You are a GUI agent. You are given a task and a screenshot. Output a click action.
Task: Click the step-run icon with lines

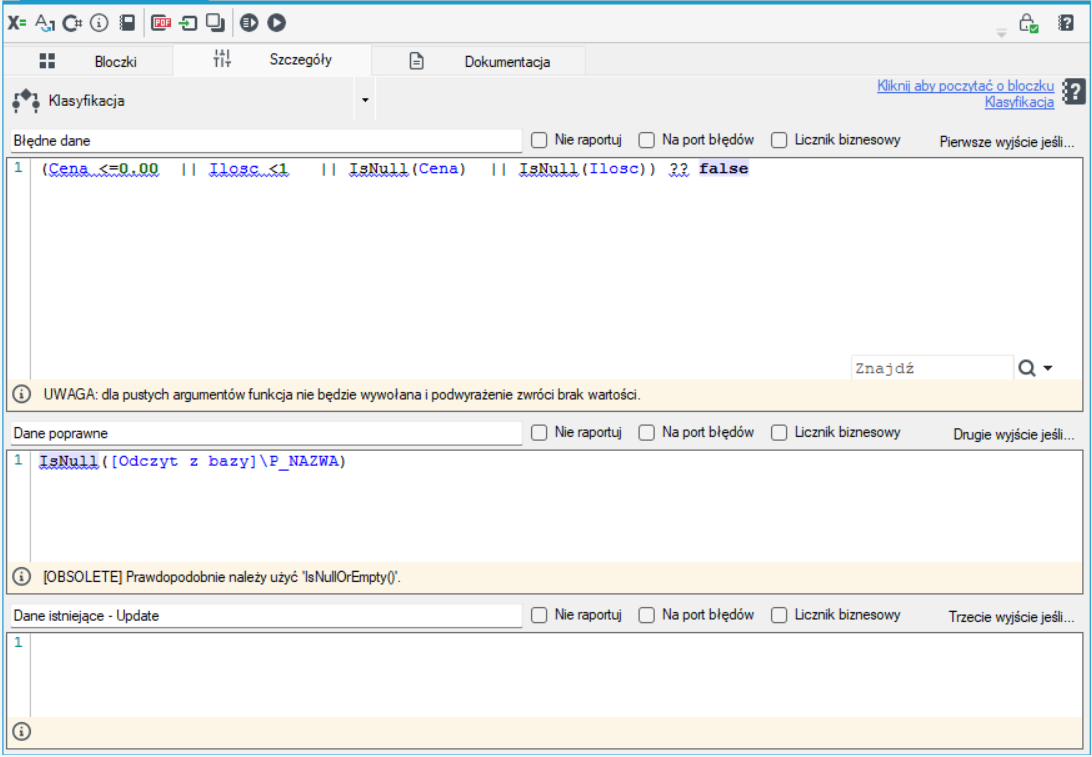(249, 23)
